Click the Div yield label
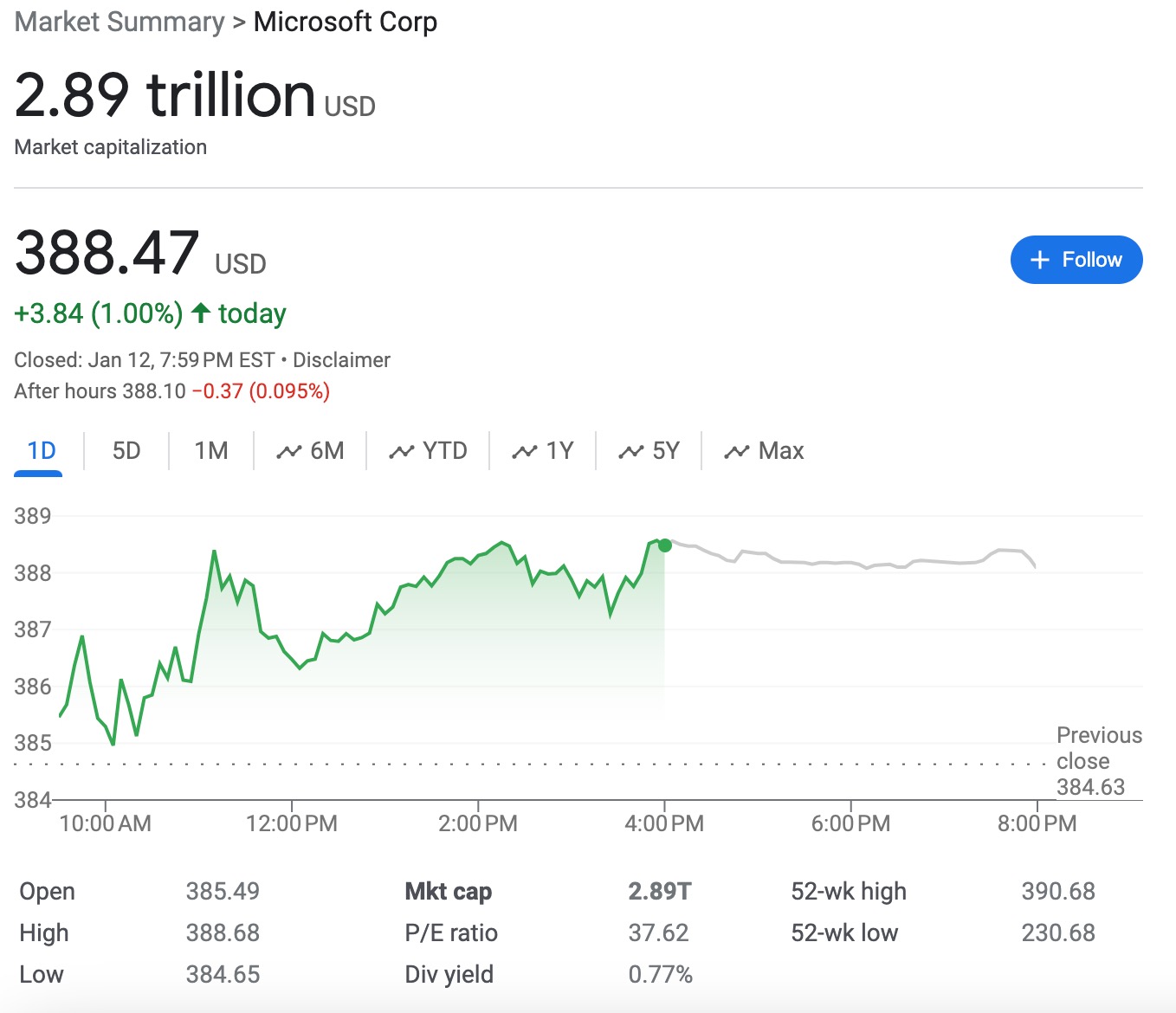Viewport: 1176px width, 1013px height. click(449, 974)
